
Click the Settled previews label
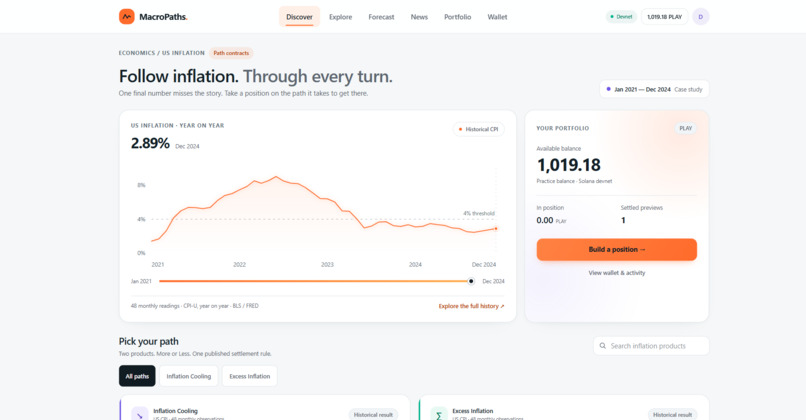click(642, 208)
